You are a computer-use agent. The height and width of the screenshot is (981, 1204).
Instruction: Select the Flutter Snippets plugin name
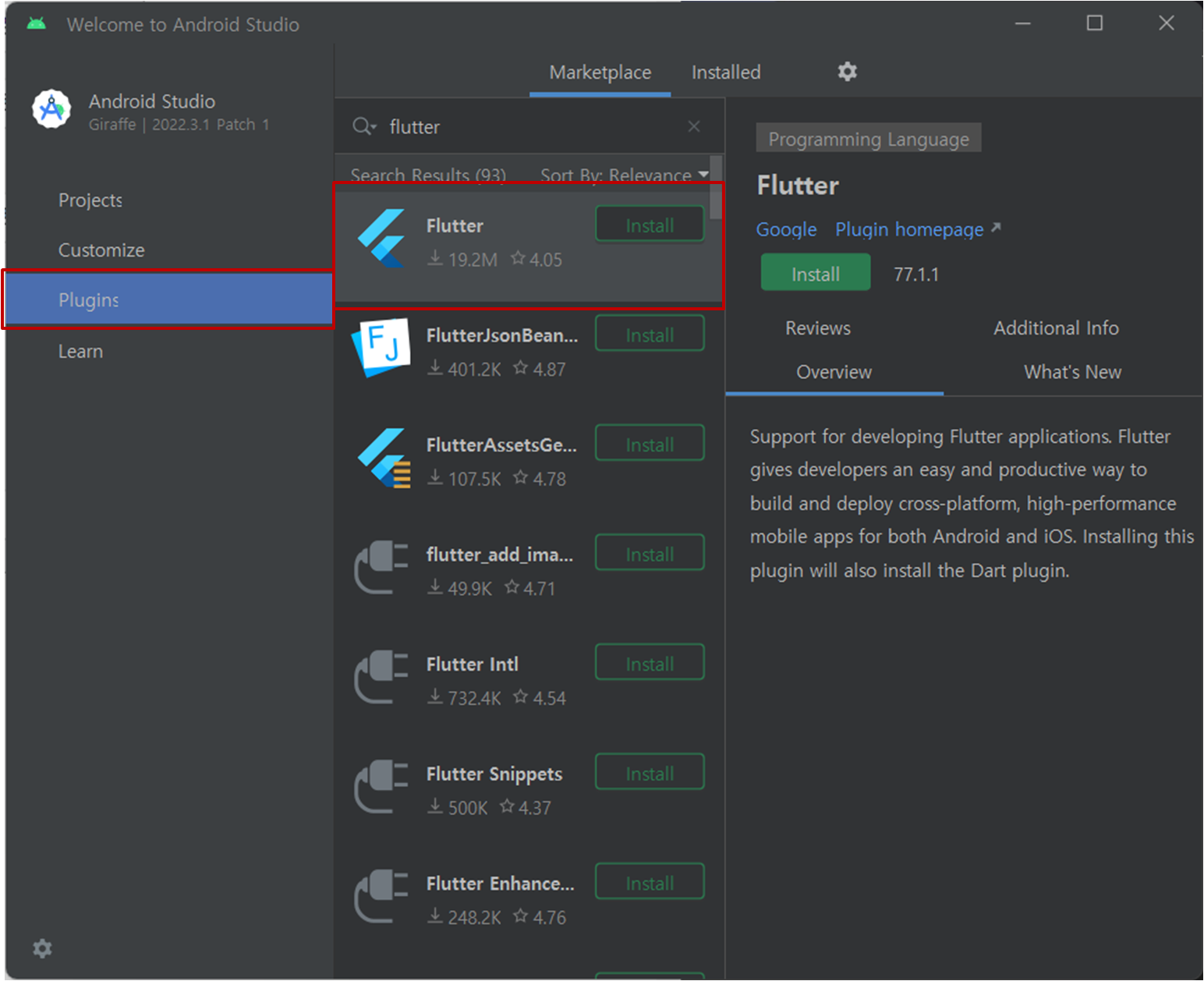[494, 774]
